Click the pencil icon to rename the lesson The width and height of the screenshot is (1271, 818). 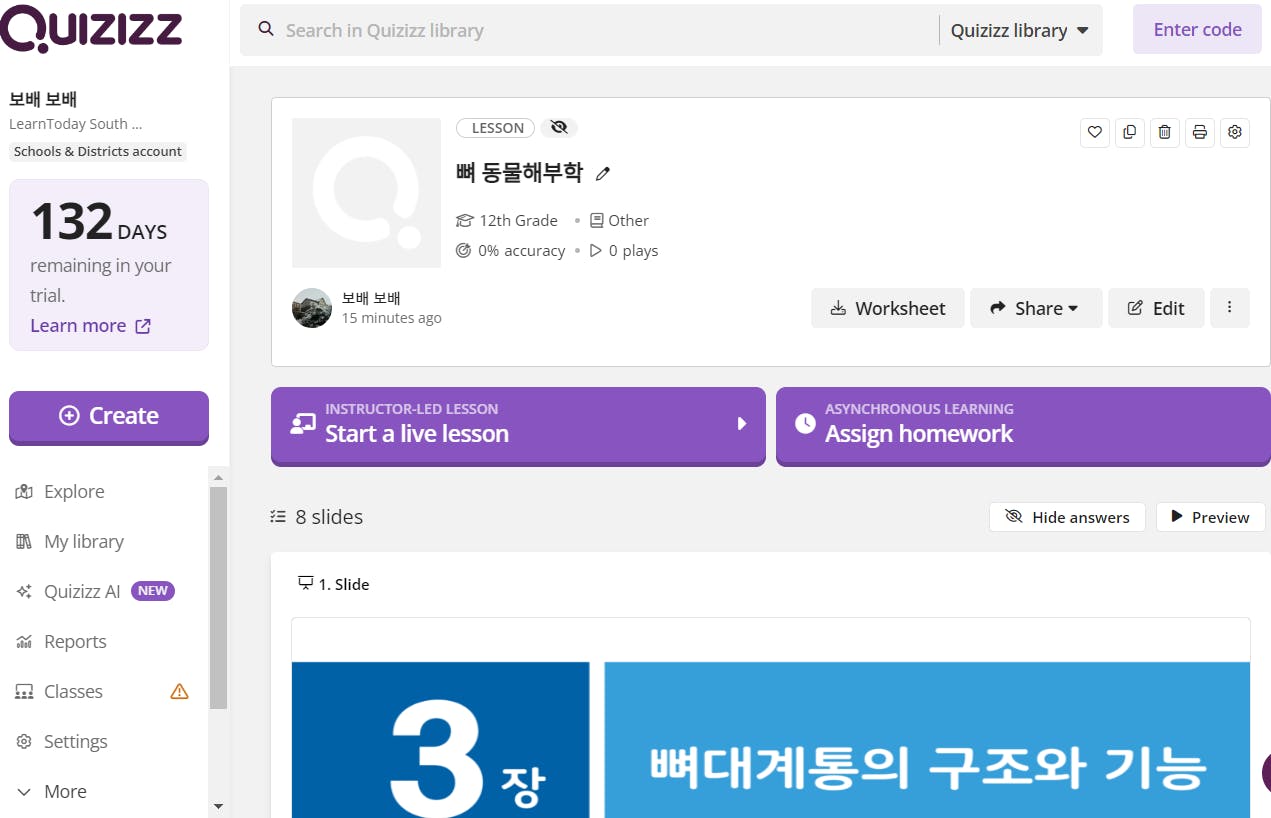pos(602,173)
